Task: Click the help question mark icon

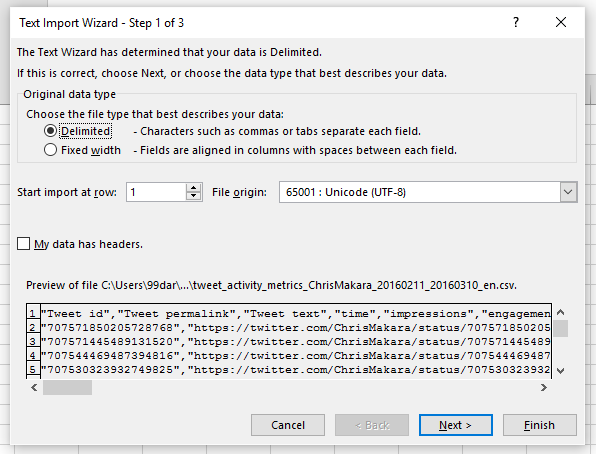Action: tap(515, 22)
